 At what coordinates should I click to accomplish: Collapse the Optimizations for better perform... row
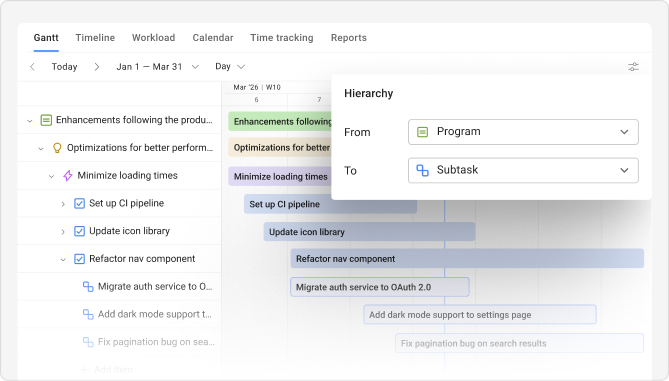pyautogui.click(x=41, y=148)
